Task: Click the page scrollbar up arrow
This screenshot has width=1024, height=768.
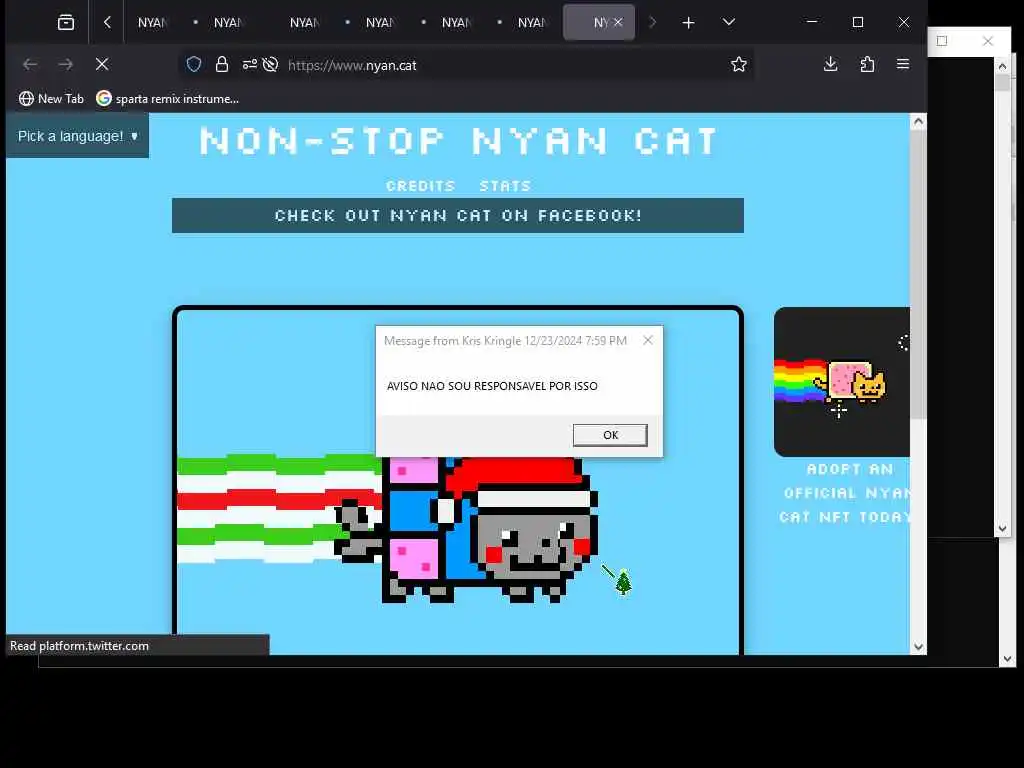Action: click(918, 121)
